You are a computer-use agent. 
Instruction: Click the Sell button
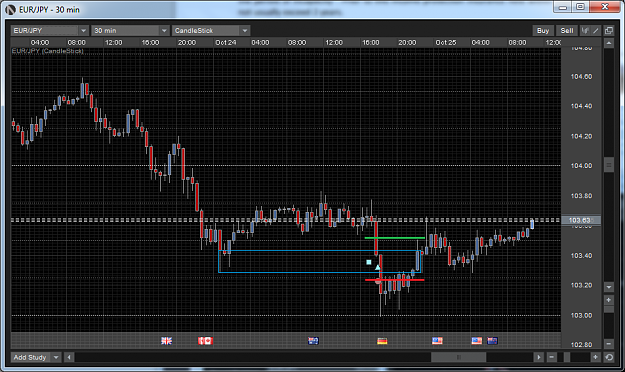[x=567, y=31]
